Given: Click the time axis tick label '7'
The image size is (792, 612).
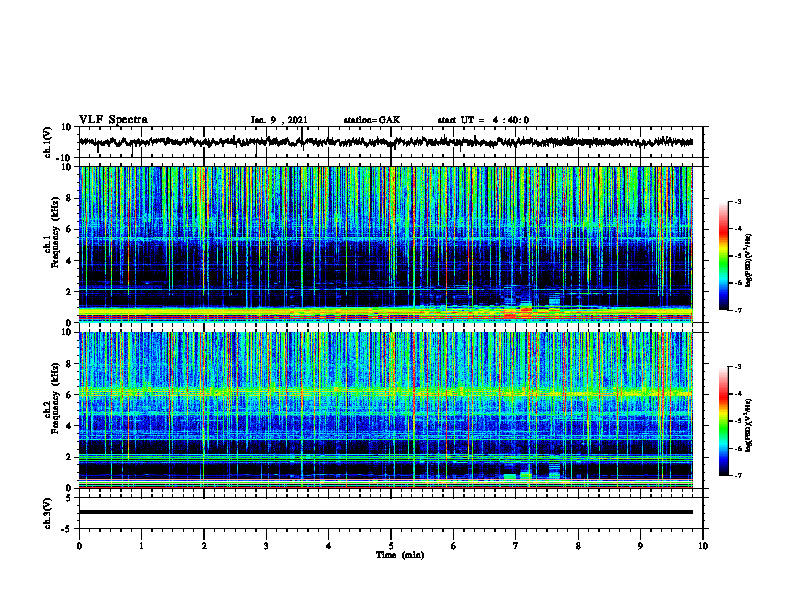Looking at the screenshot, I should coord(516,545).
